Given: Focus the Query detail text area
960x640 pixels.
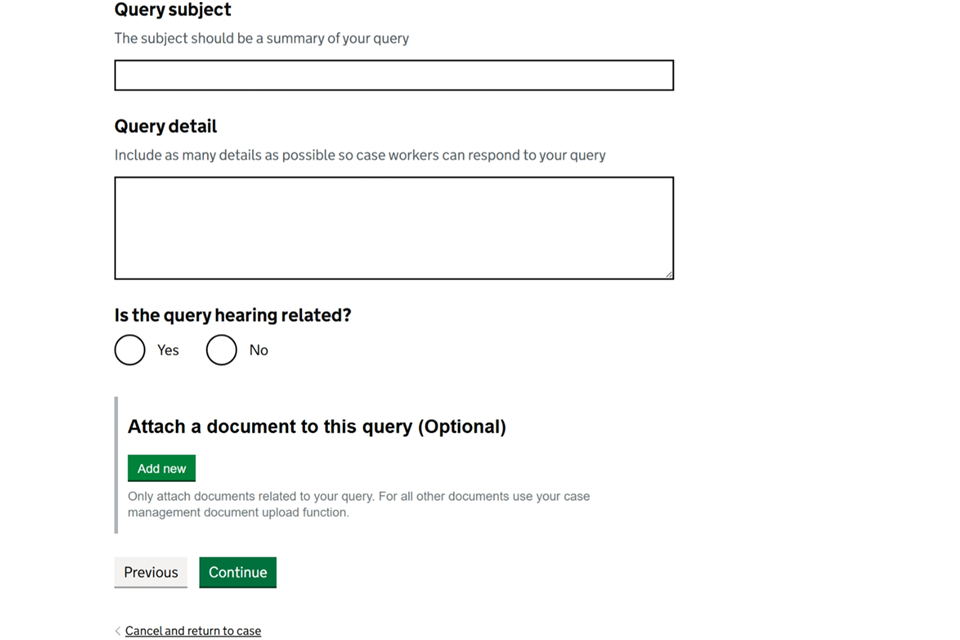Looking at the screenshot, I should pos(393,227).
